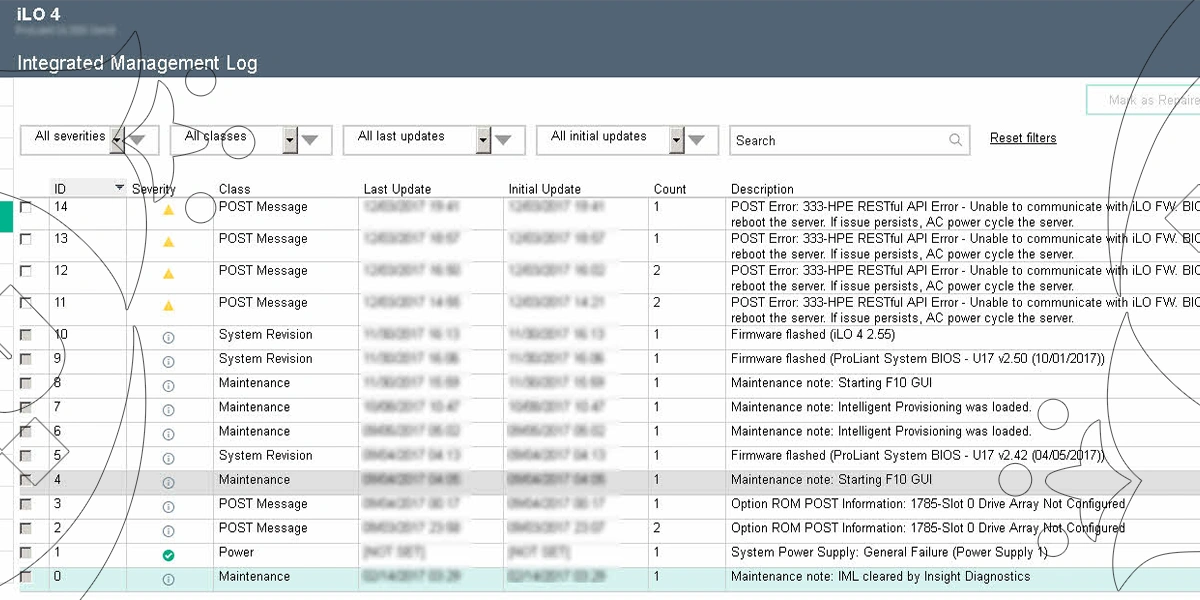Expand the All classes filter dropdown
Screen dimensions: 1200x600
click(x=290, y=141)
